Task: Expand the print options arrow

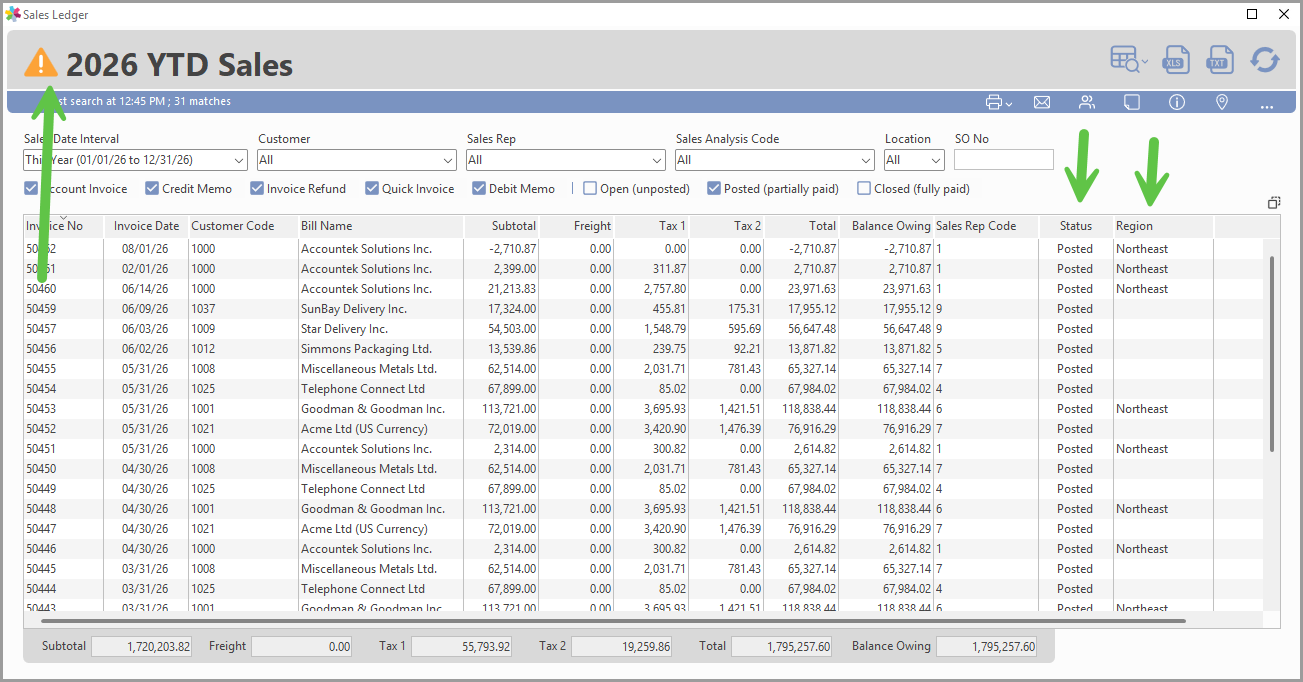Action: click(1009, 104)
